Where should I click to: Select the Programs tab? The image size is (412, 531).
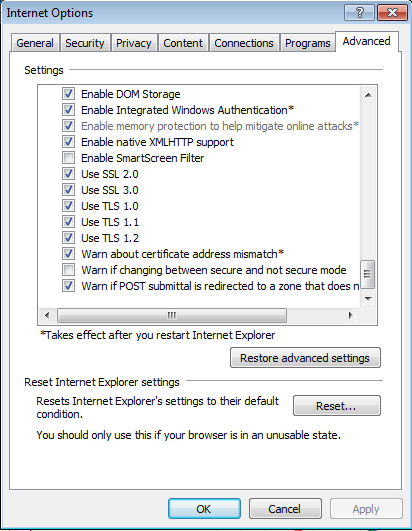(x=307, y=43)
